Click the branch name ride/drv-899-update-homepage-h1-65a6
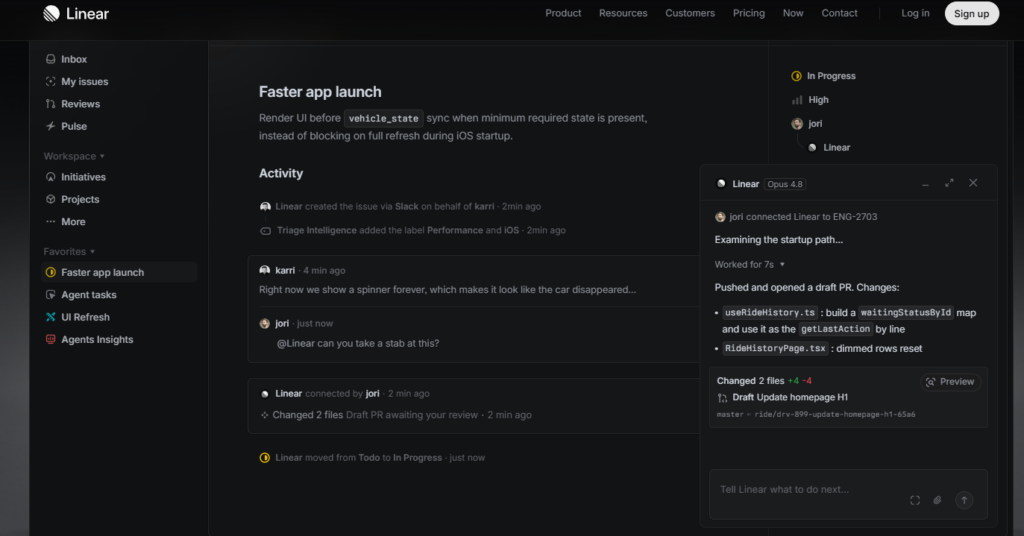The image size is (1024, 536). pos(835,415)
